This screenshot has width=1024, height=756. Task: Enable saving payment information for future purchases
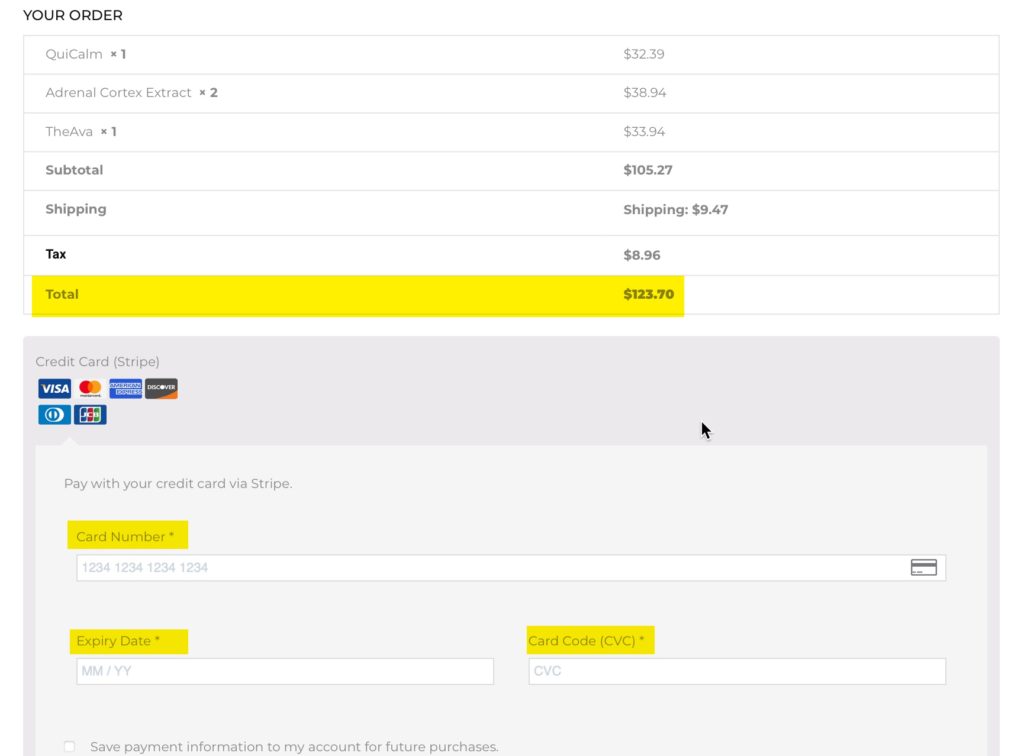[x=69, y=746]
